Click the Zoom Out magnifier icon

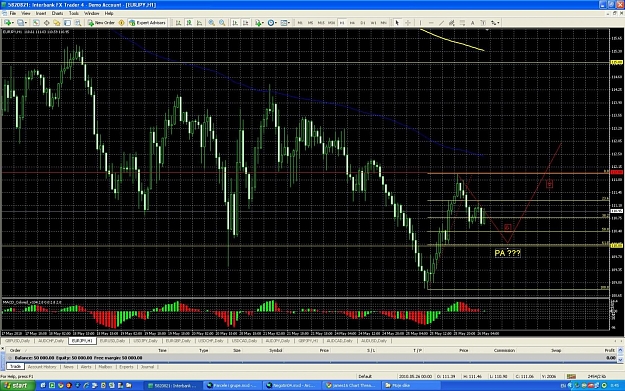222,23
